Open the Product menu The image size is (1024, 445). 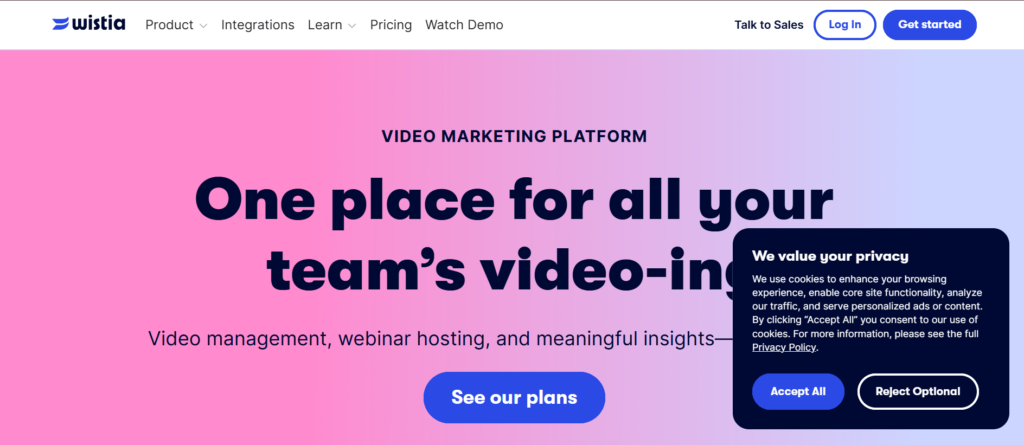(x=169, y=25)
